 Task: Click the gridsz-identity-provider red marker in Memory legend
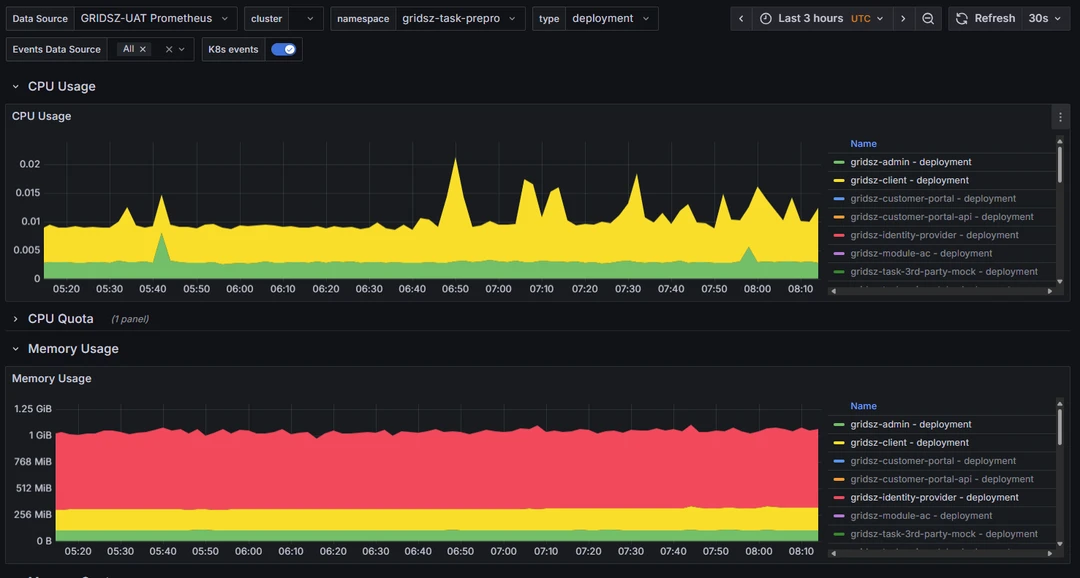[839, 498]
